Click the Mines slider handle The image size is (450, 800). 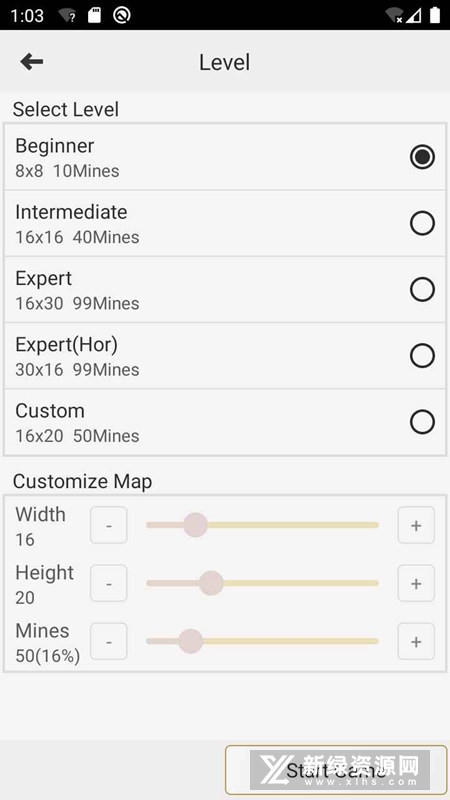pos(191,641)
